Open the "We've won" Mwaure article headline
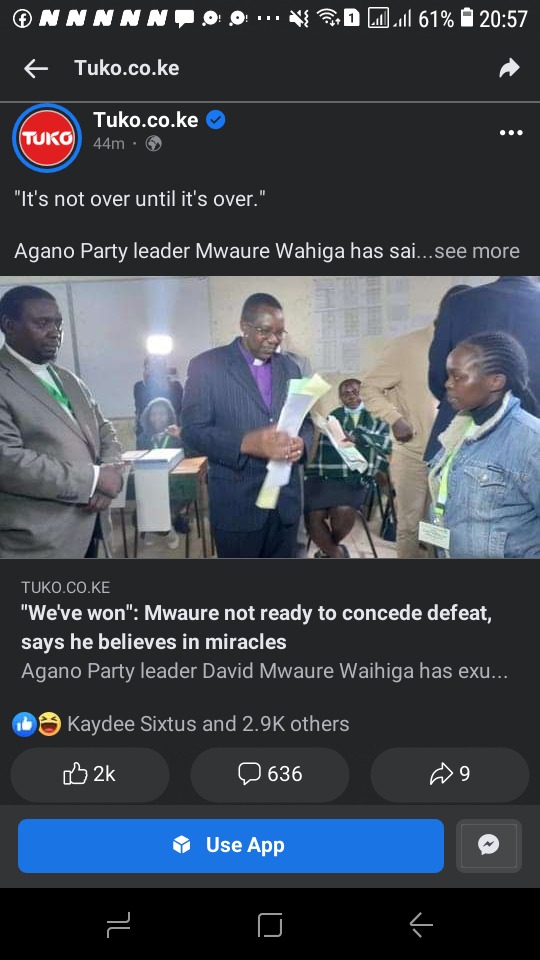The width and height of the screenshot is (540, 960). tap(257, 628)
